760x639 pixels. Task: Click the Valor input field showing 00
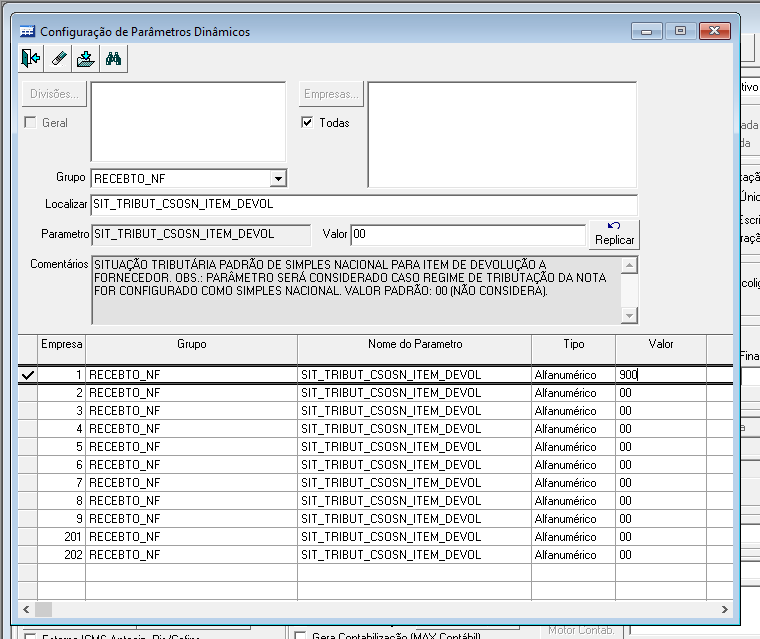(x=468, y=235)
